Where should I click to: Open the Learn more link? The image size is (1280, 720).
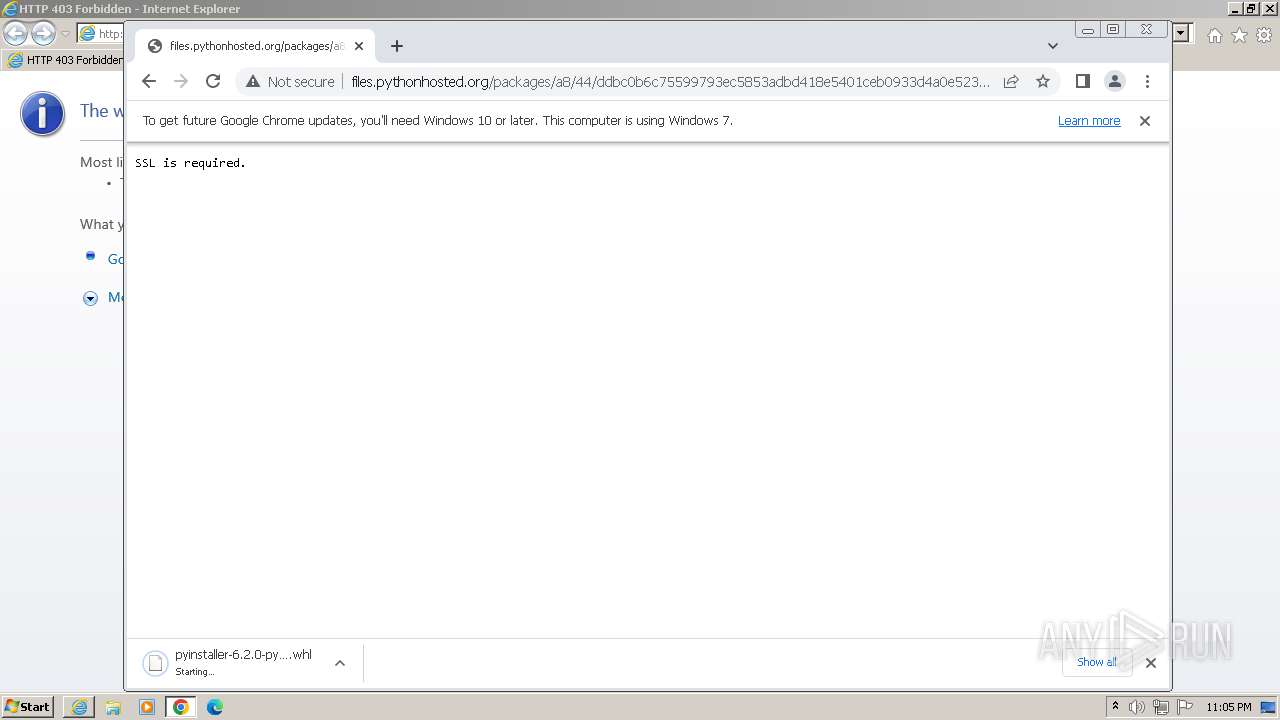pos(1089,120)
